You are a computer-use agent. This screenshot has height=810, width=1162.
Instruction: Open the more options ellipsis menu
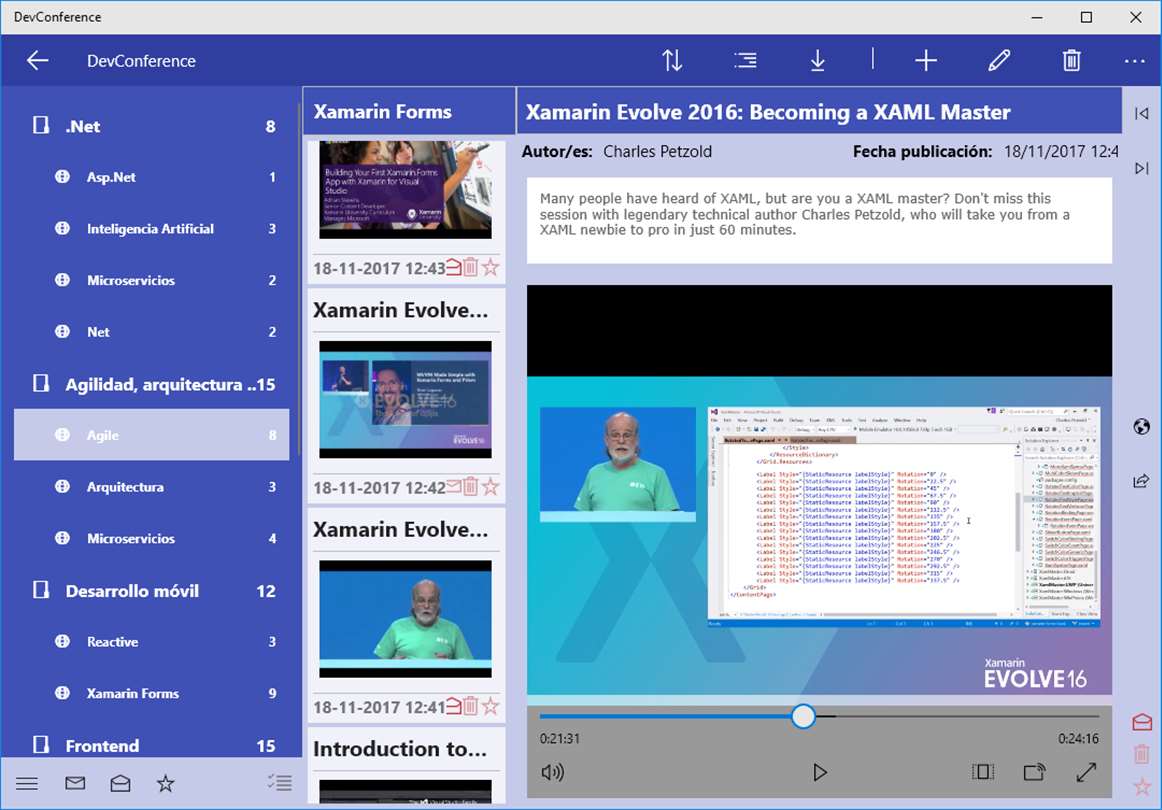pos(1135,61)
